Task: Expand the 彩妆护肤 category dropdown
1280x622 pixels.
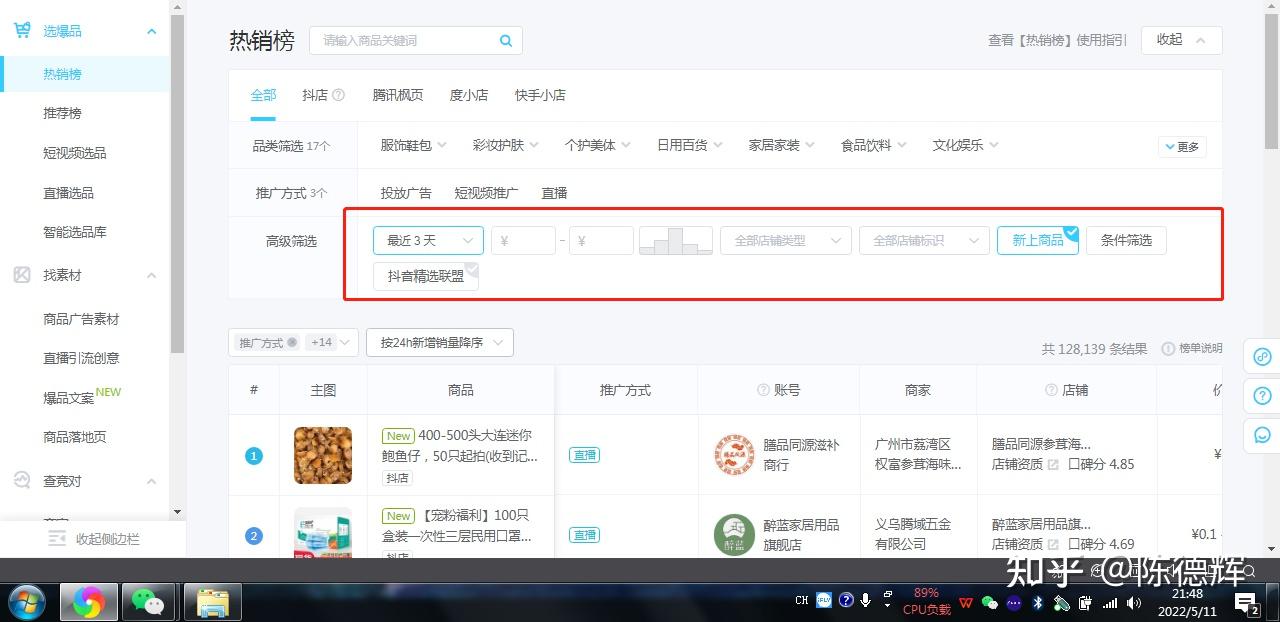Action: pos(505,145)
